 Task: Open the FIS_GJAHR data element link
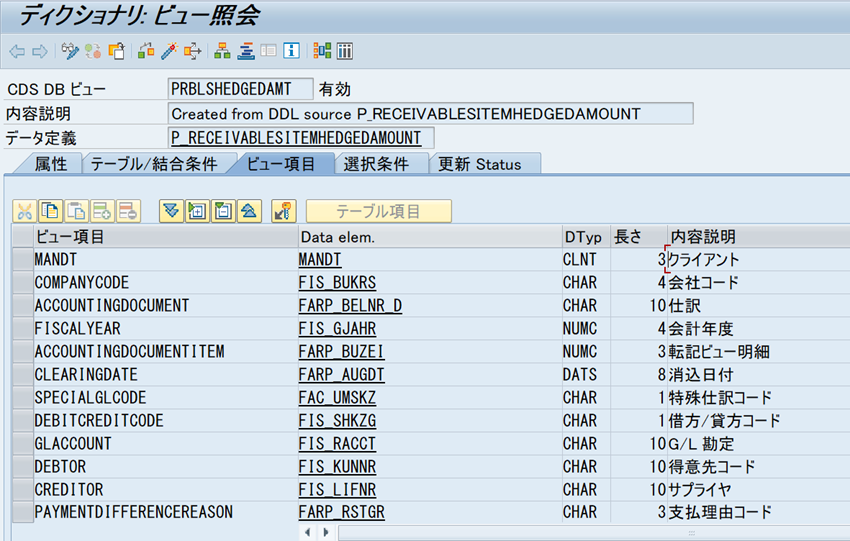(337, 329)
